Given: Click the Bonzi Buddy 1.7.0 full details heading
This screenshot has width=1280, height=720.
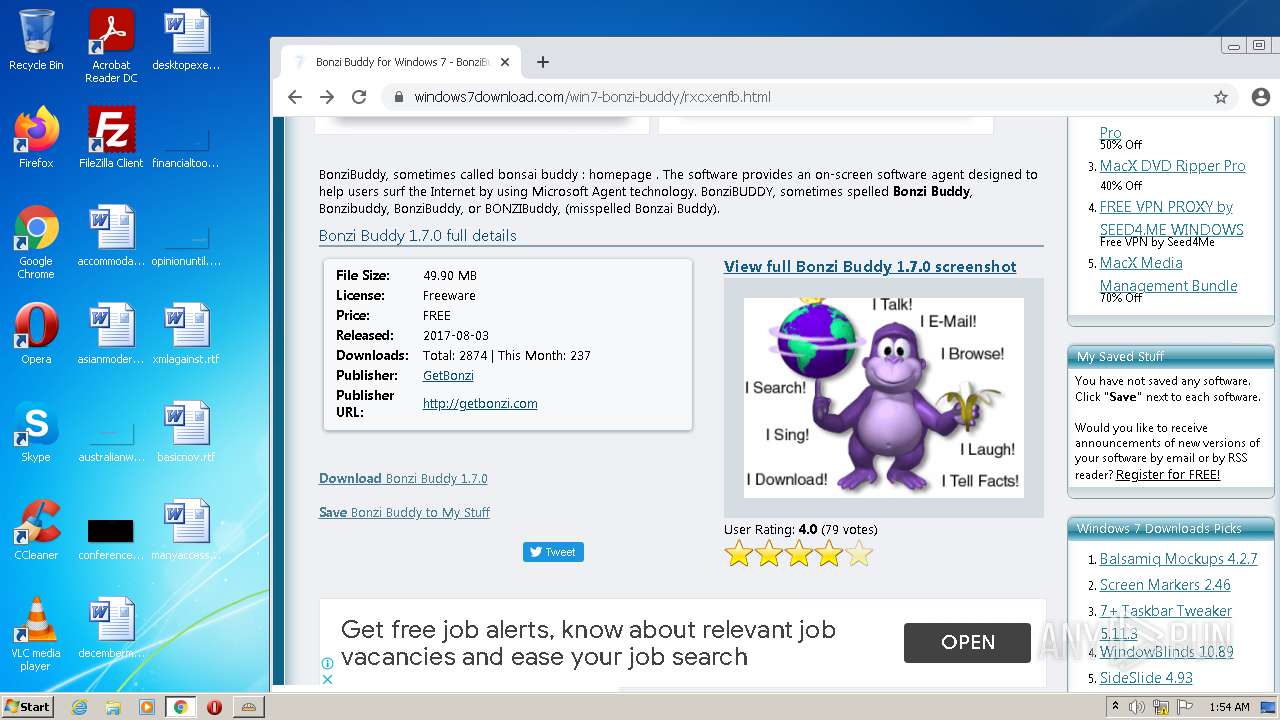Looking at the screenshot, I should [418, 236].
